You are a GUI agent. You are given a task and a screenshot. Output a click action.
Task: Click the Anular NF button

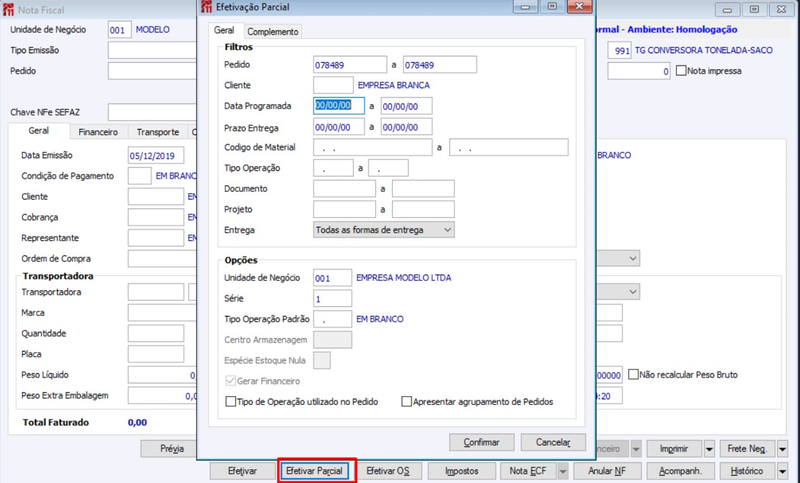point(607,471)
